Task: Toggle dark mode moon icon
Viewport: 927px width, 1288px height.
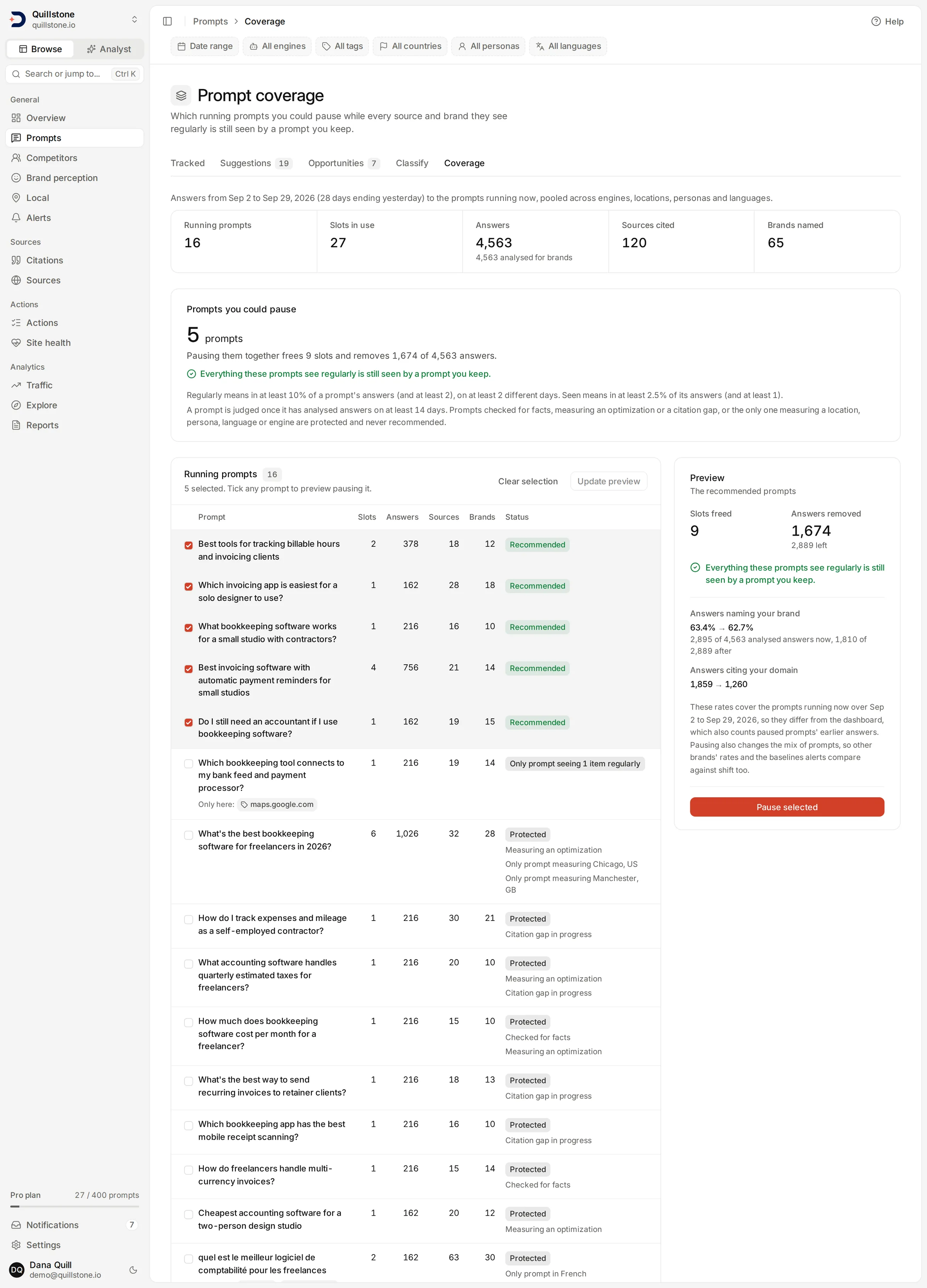Action: point(133,1270)
